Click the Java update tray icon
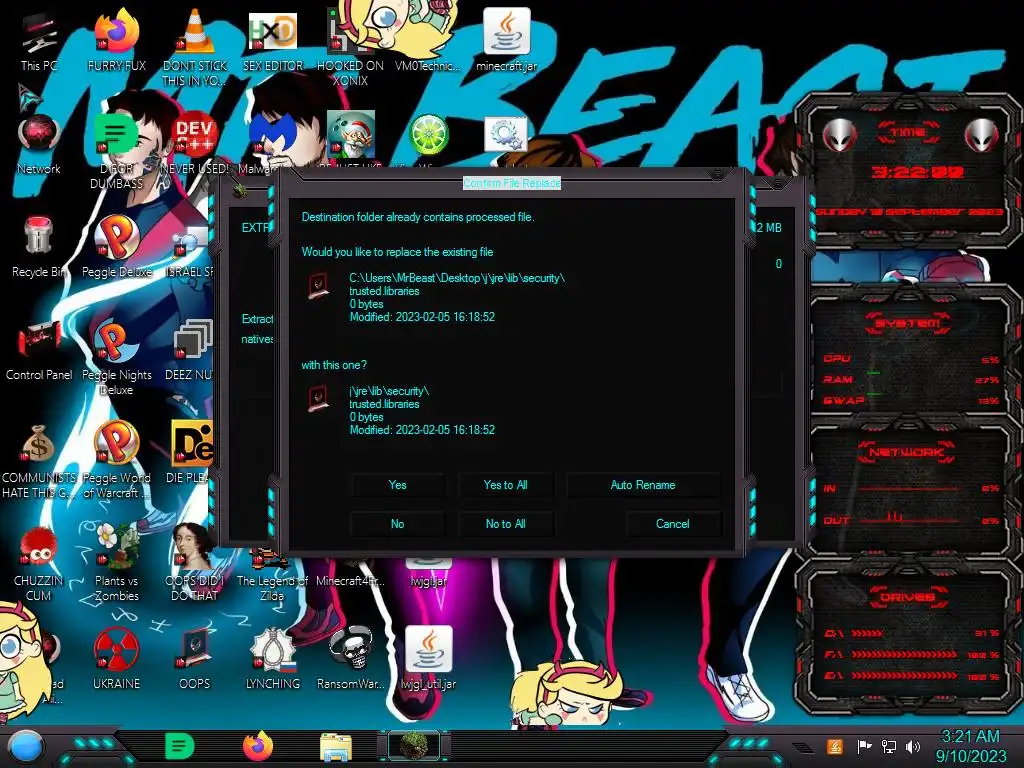Screen dimensions: 1024x768 click(834, 746)
